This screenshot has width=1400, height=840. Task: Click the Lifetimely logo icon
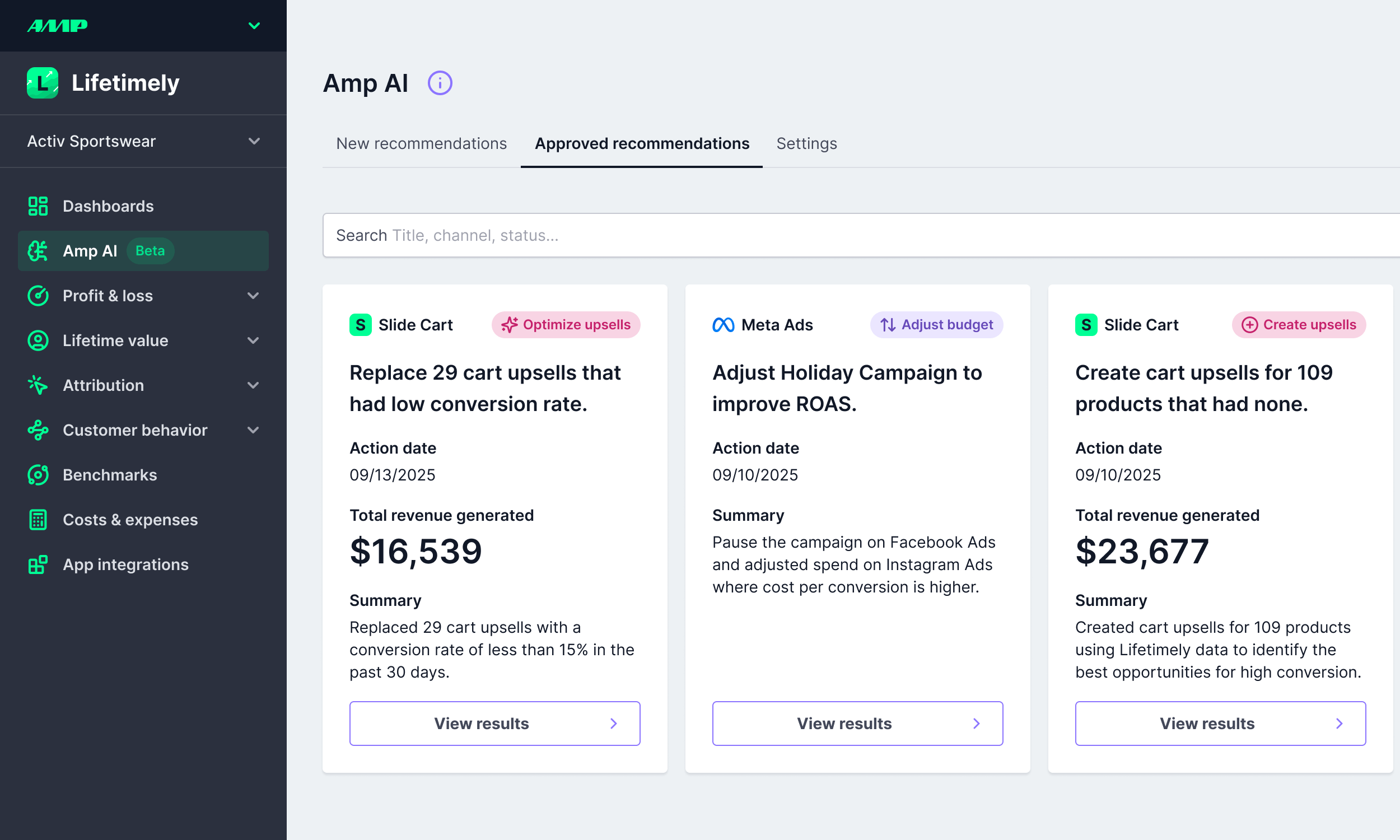[43, 83]
